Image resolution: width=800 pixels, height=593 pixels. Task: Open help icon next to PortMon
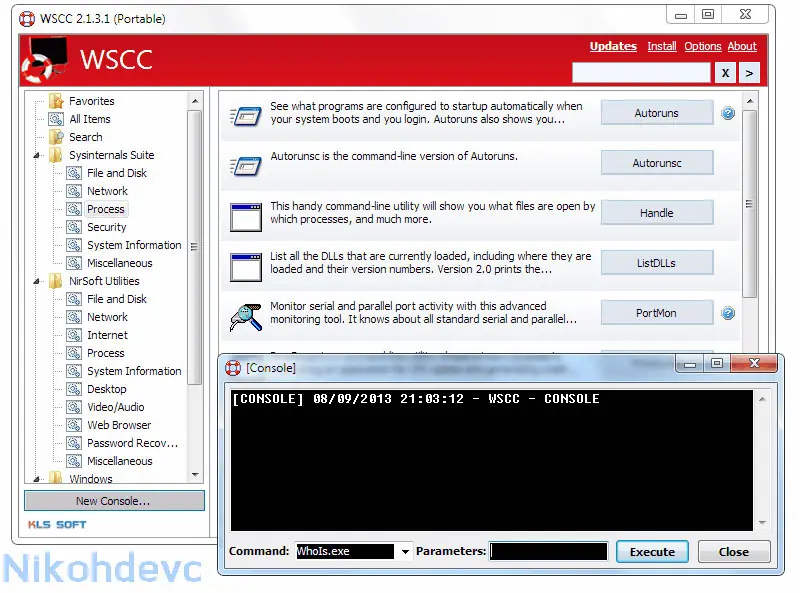point(728,313)
